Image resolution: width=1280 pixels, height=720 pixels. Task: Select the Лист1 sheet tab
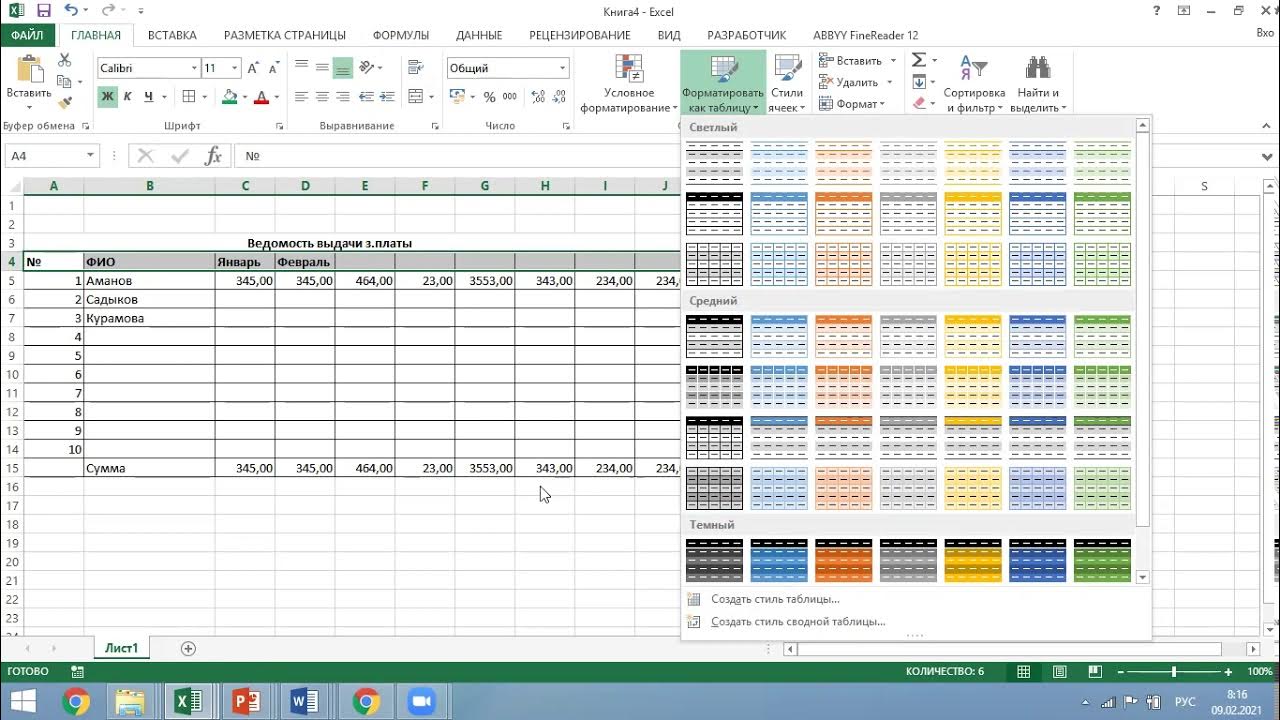click(x=122, y=648)
